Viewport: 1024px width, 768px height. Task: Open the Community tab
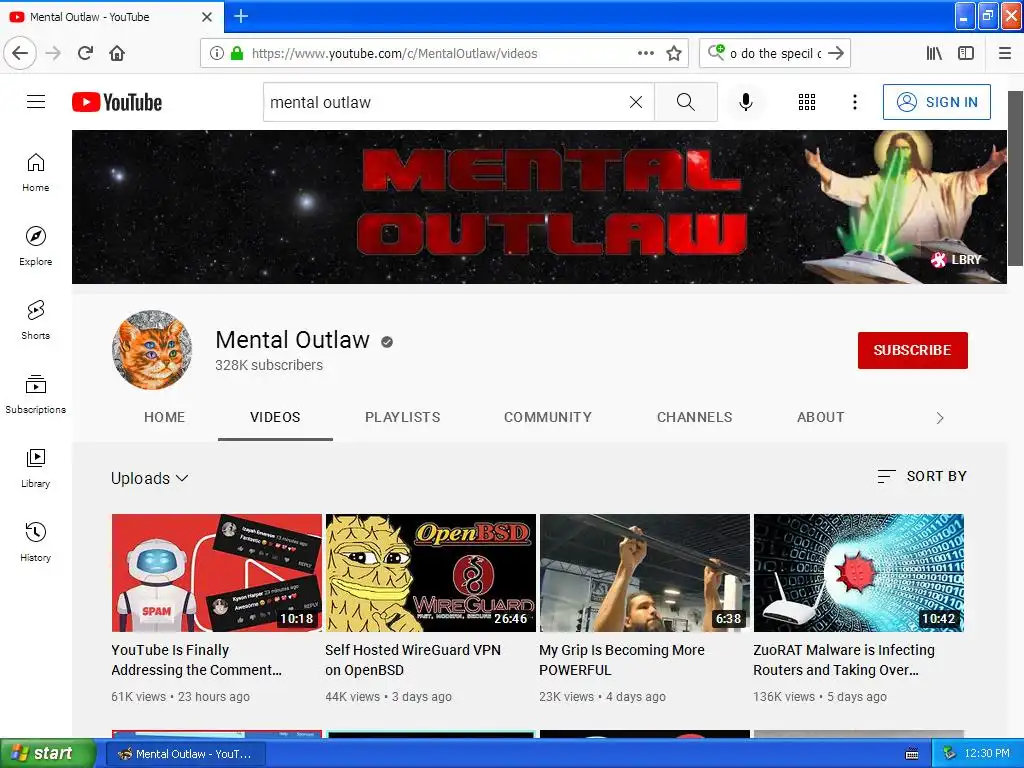[x=547, y=417]
